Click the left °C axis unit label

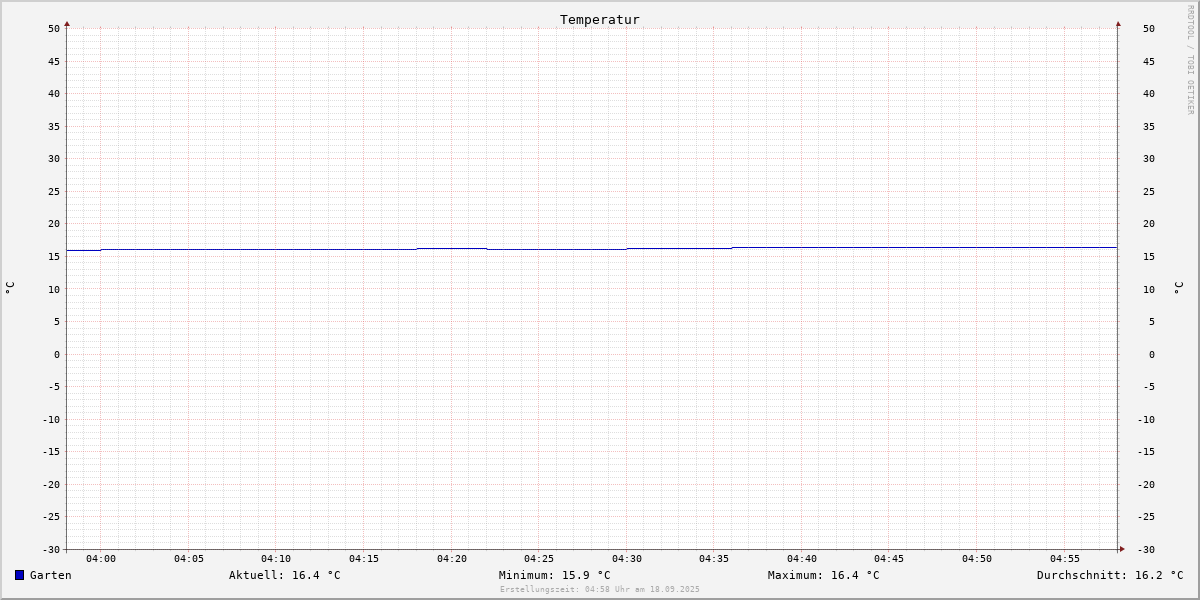point(10,287)
